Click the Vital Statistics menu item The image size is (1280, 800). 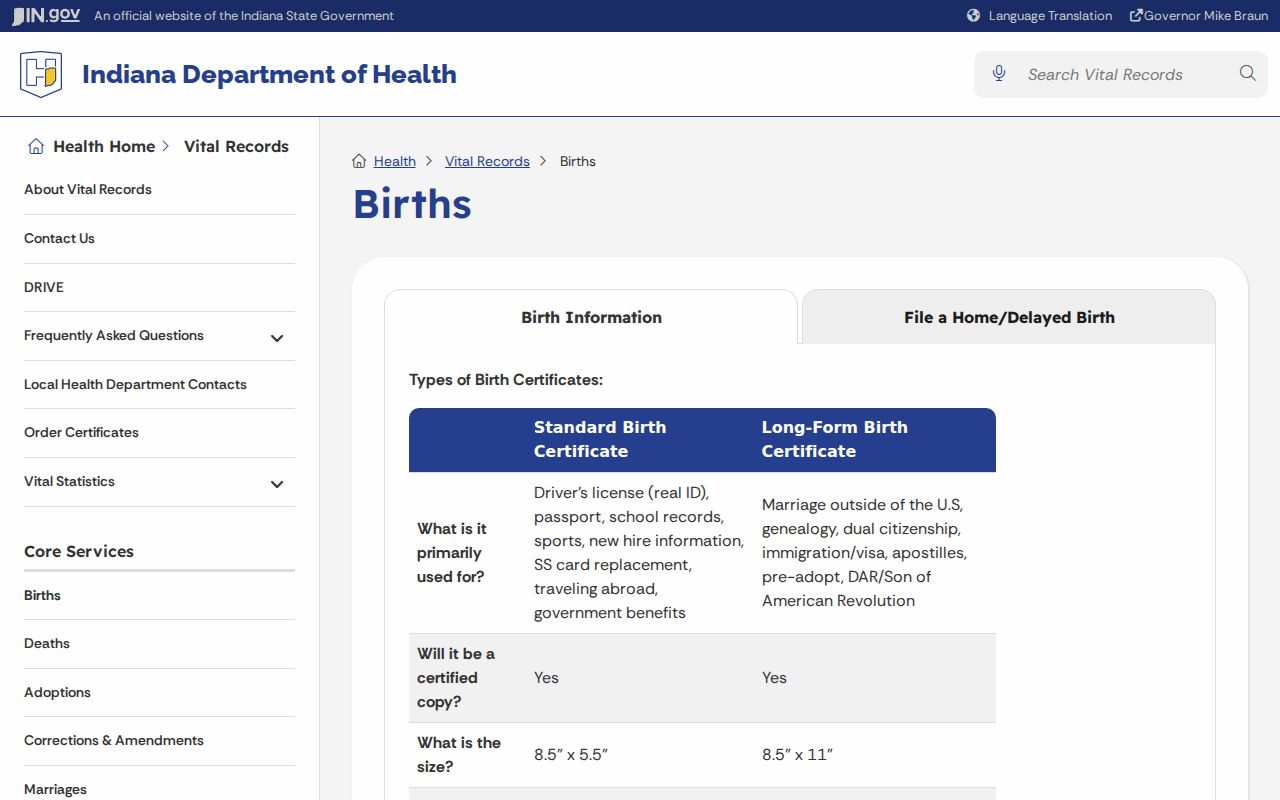click(69, 481)
